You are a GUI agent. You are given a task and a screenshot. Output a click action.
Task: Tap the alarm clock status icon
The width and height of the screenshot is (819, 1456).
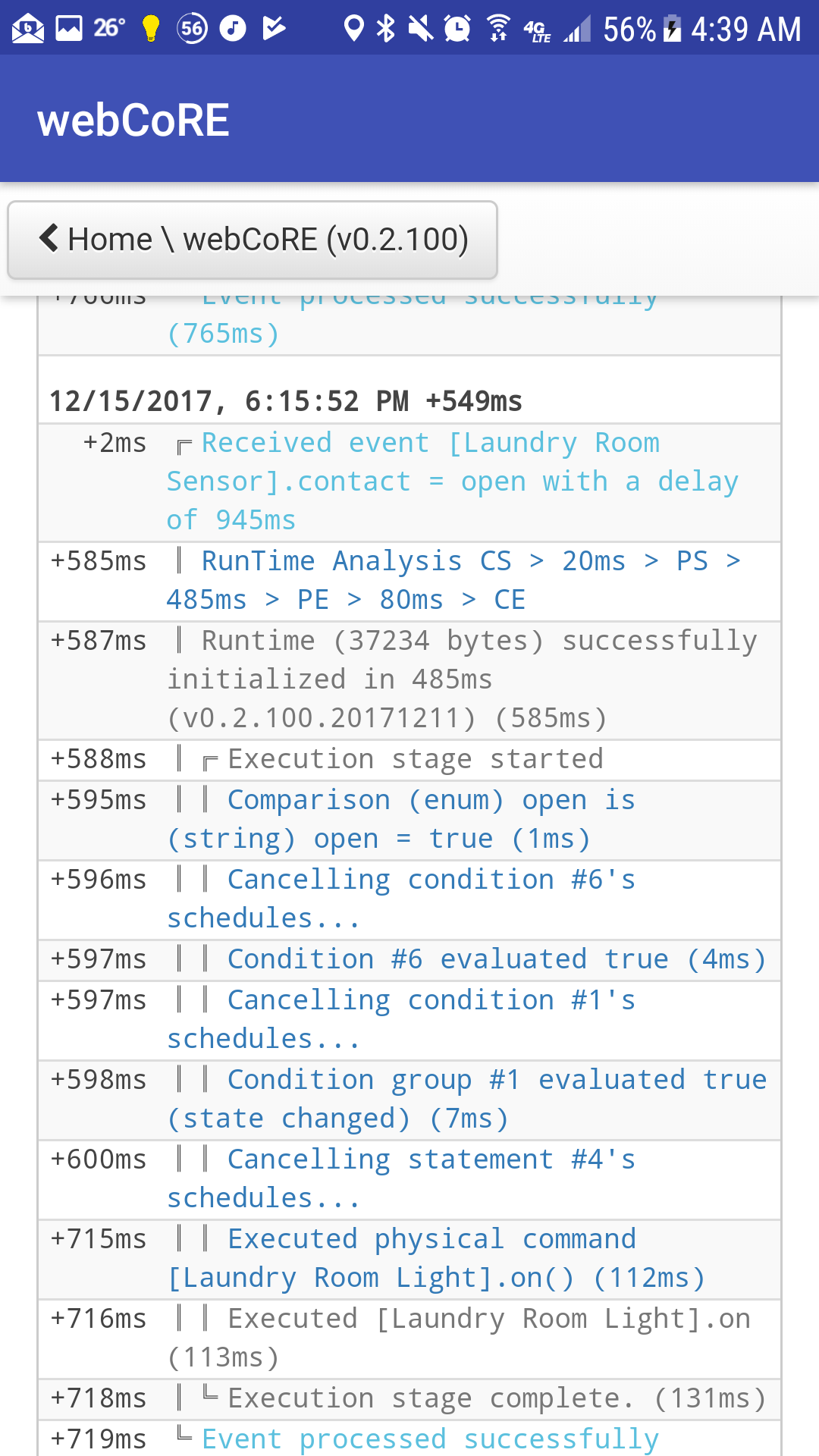click(457, 29)
